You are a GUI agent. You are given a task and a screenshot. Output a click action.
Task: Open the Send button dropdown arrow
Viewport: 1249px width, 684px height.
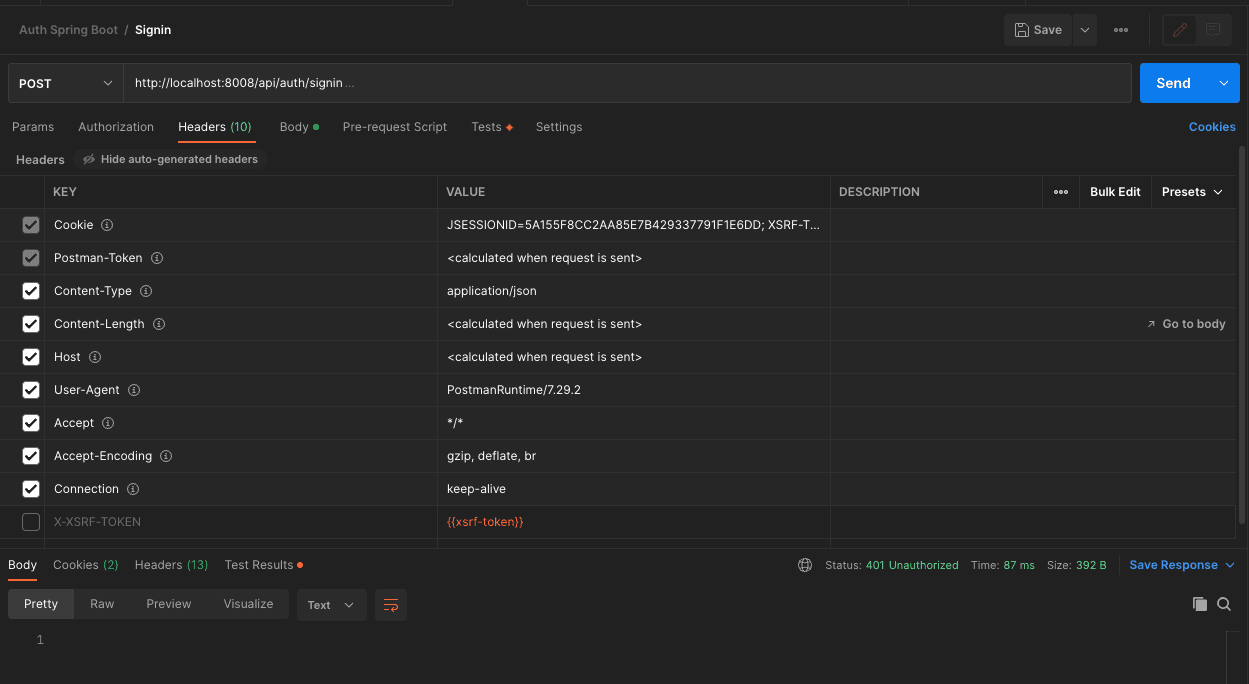pyautogui.click(x=1225, y=83)
